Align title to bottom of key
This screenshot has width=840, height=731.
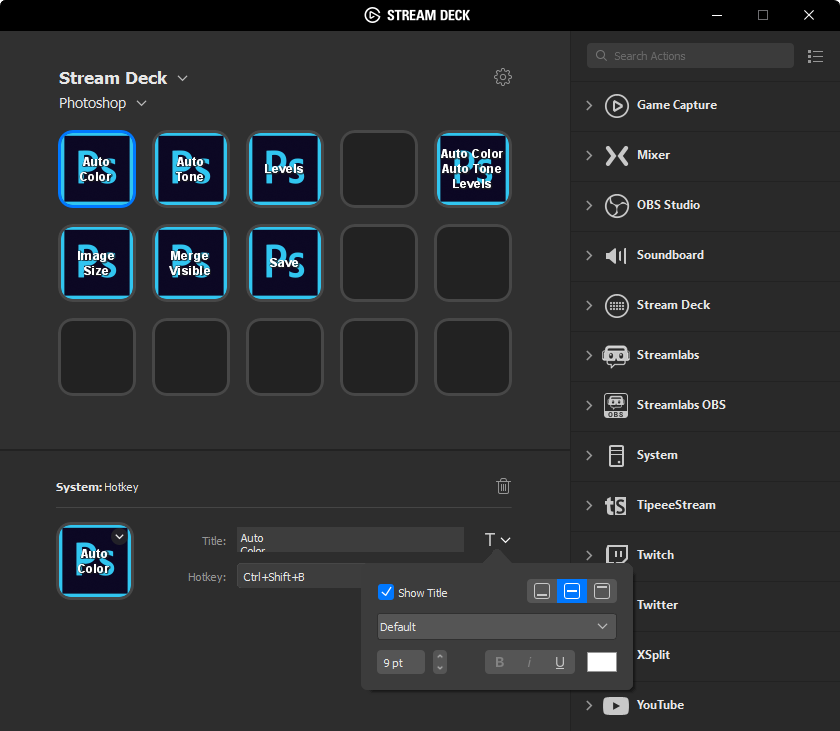point(542,591)
